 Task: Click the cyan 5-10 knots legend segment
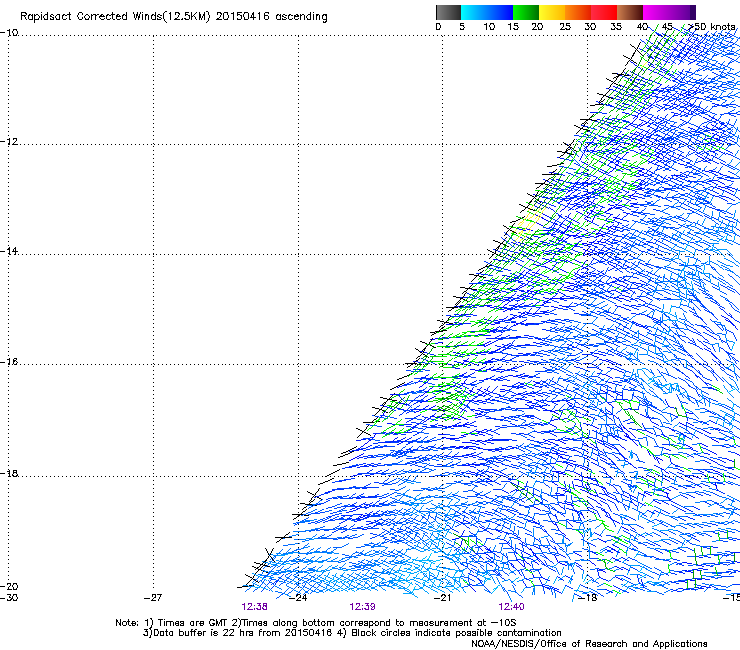coord(474,12)
